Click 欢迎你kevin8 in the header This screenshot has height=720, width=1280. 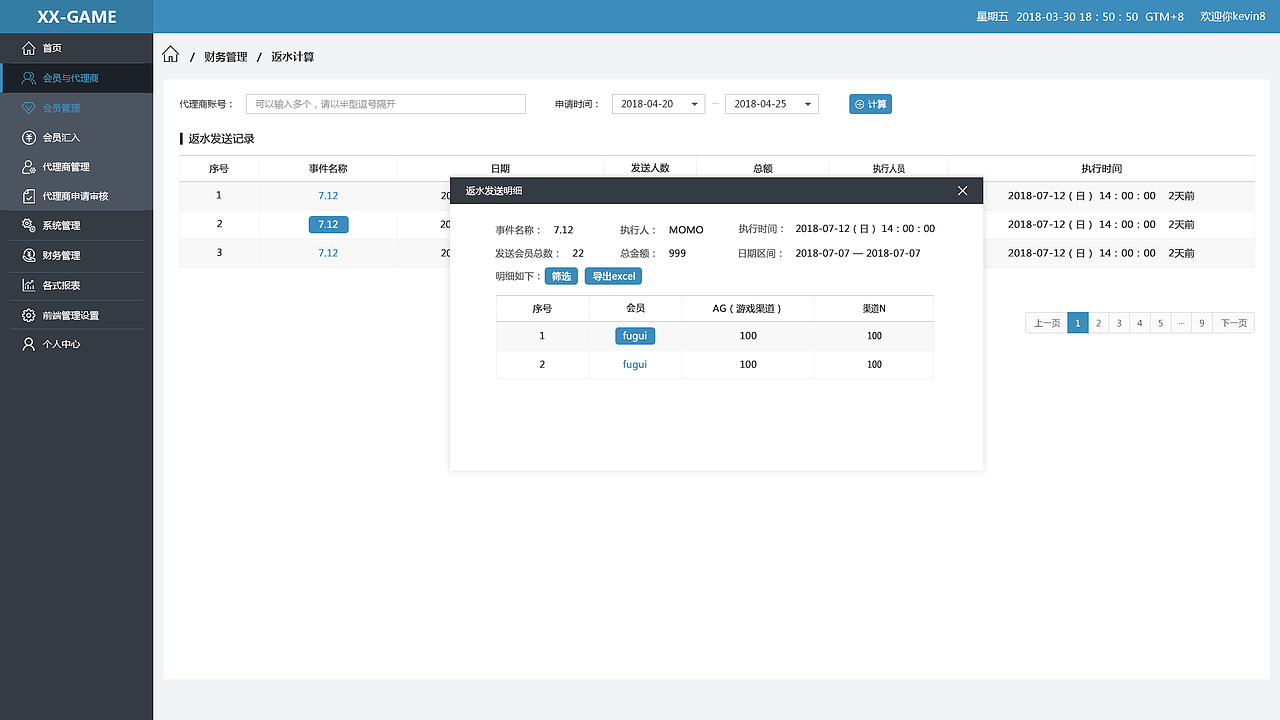click(1233, 17)
